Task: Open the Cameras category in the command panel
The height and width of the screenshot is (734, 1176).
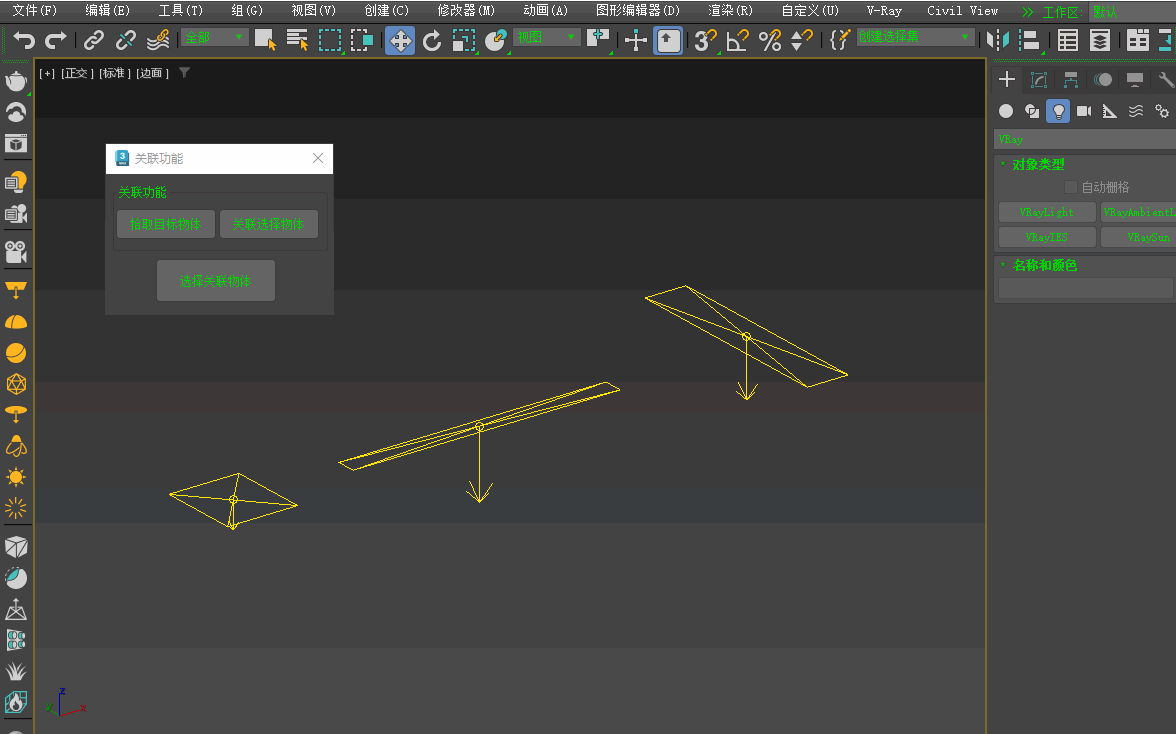Action: (x=1084, y=111)
